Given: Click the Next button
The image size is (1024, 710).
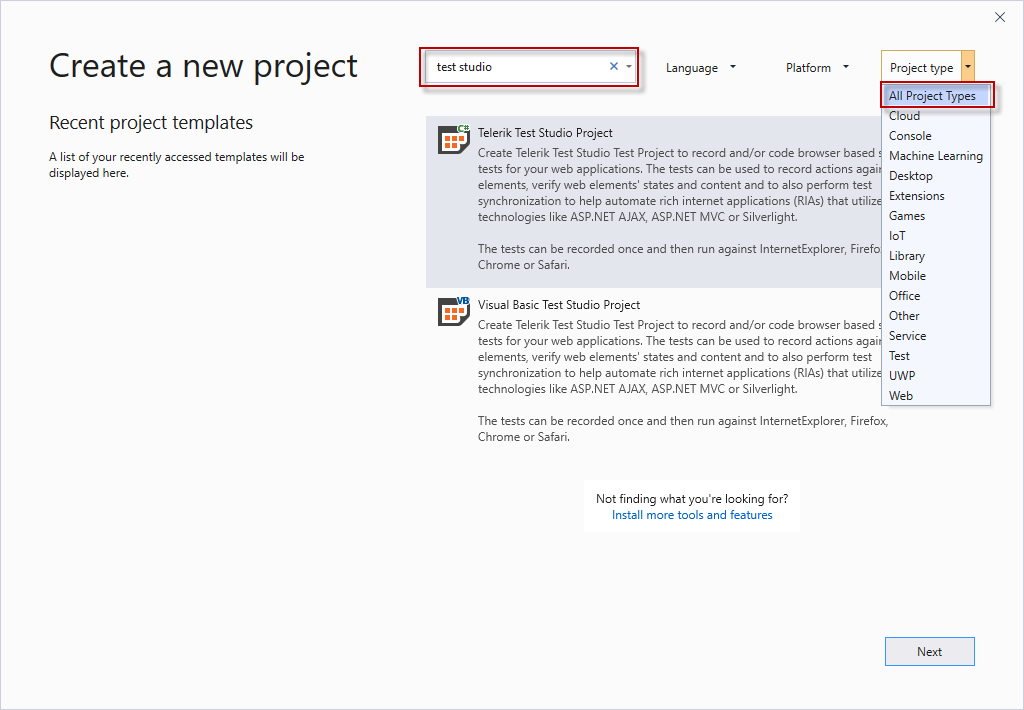Looking at the screenshot, I should pos(929,651).
